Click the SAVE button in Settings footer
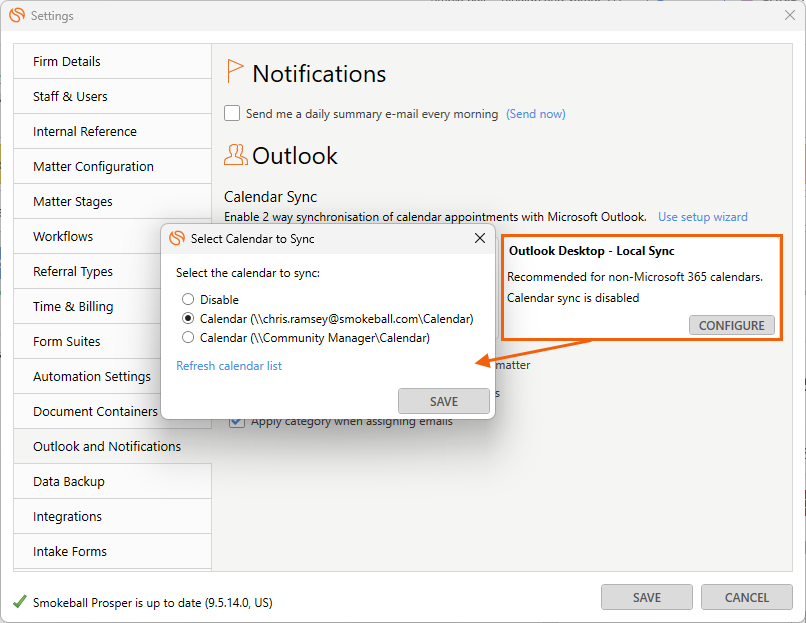The image size is (806, 623). [647, 597]
